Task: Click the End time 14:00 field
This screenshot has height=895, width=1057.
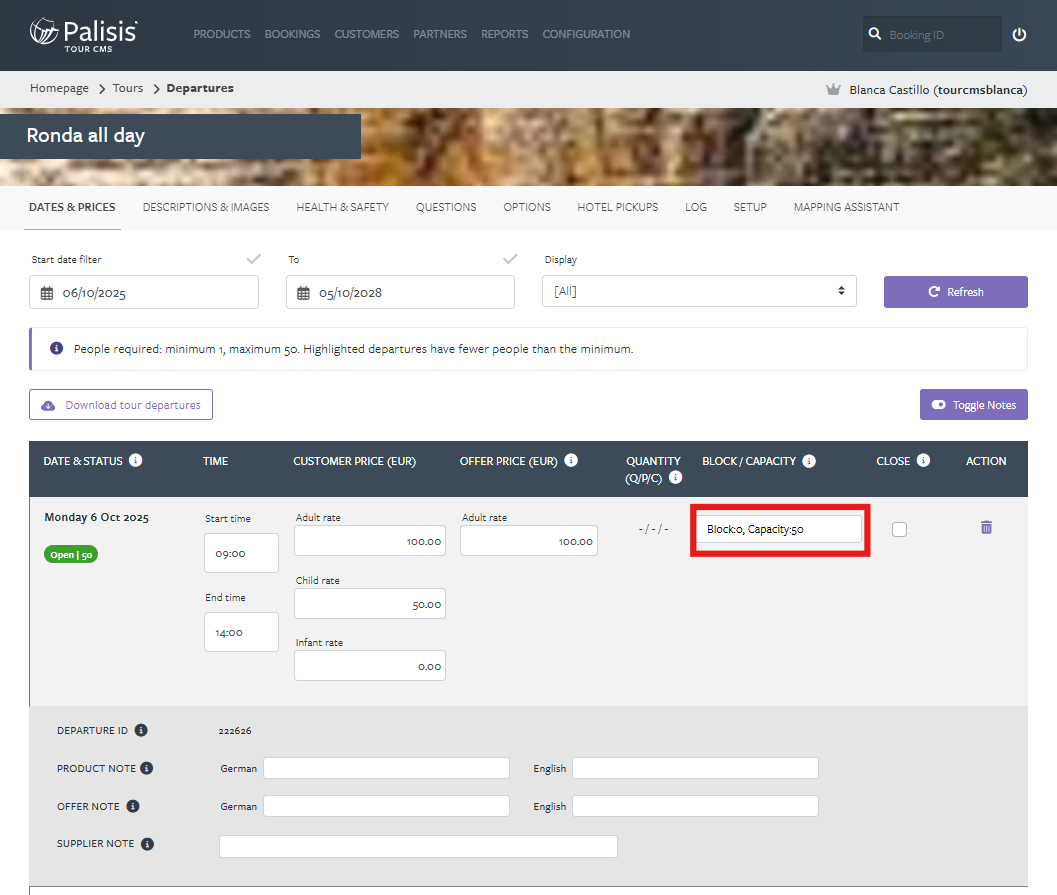Action: (241, 632)
